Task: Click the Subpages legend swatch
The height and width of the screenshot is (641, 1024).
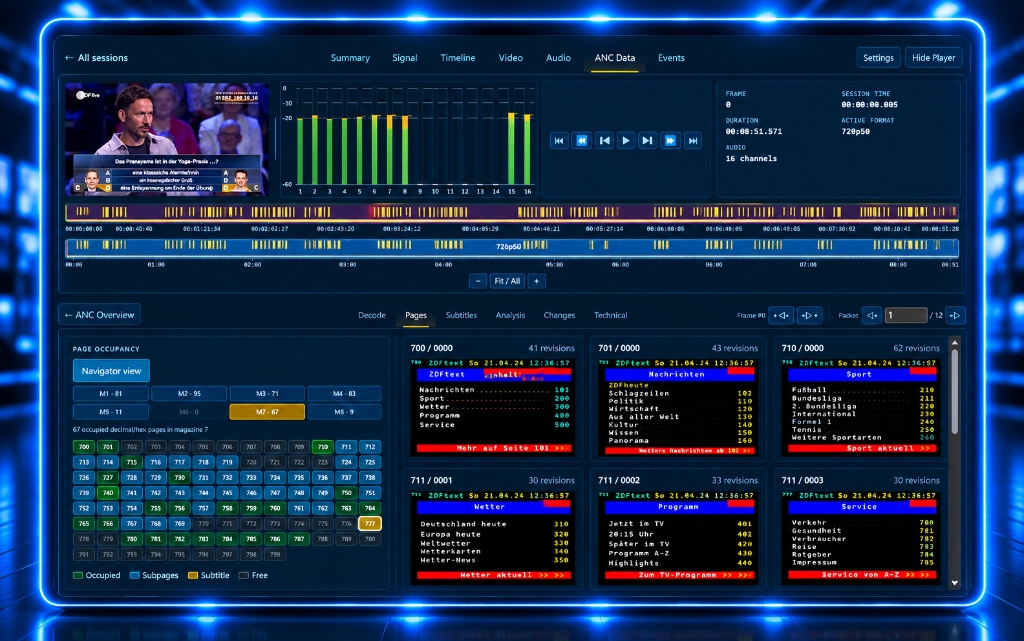Action: pos(135,576)
